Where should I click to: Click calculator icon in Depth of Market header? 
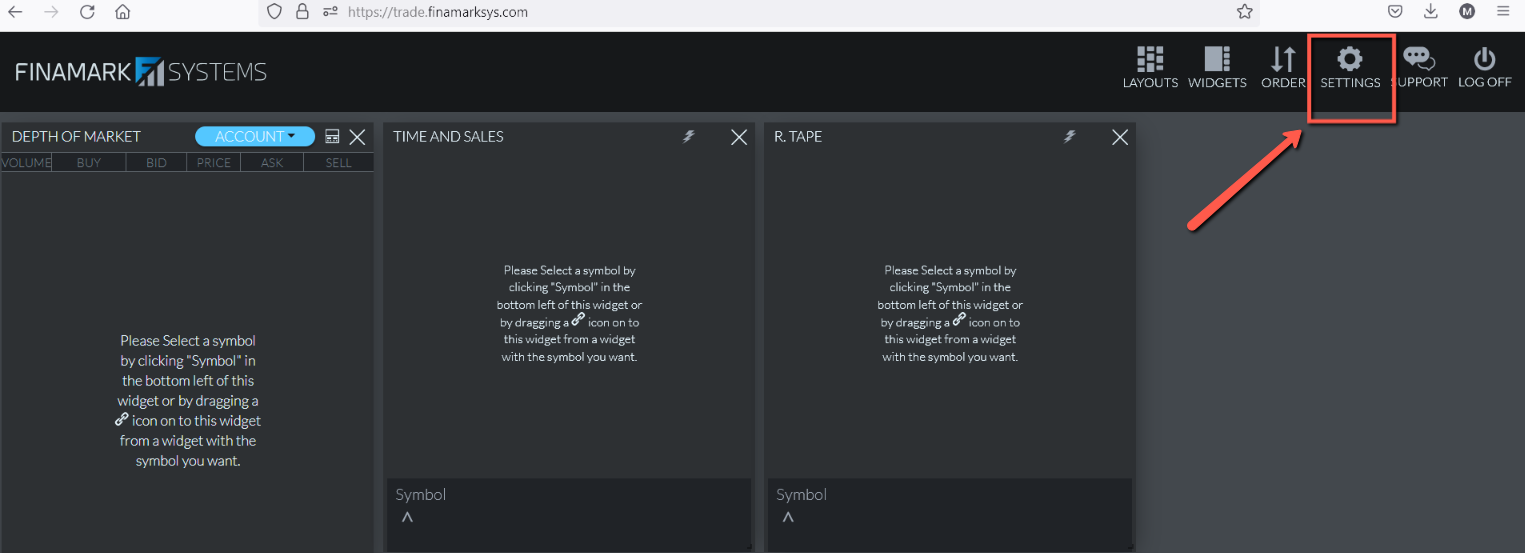[333, 137]
